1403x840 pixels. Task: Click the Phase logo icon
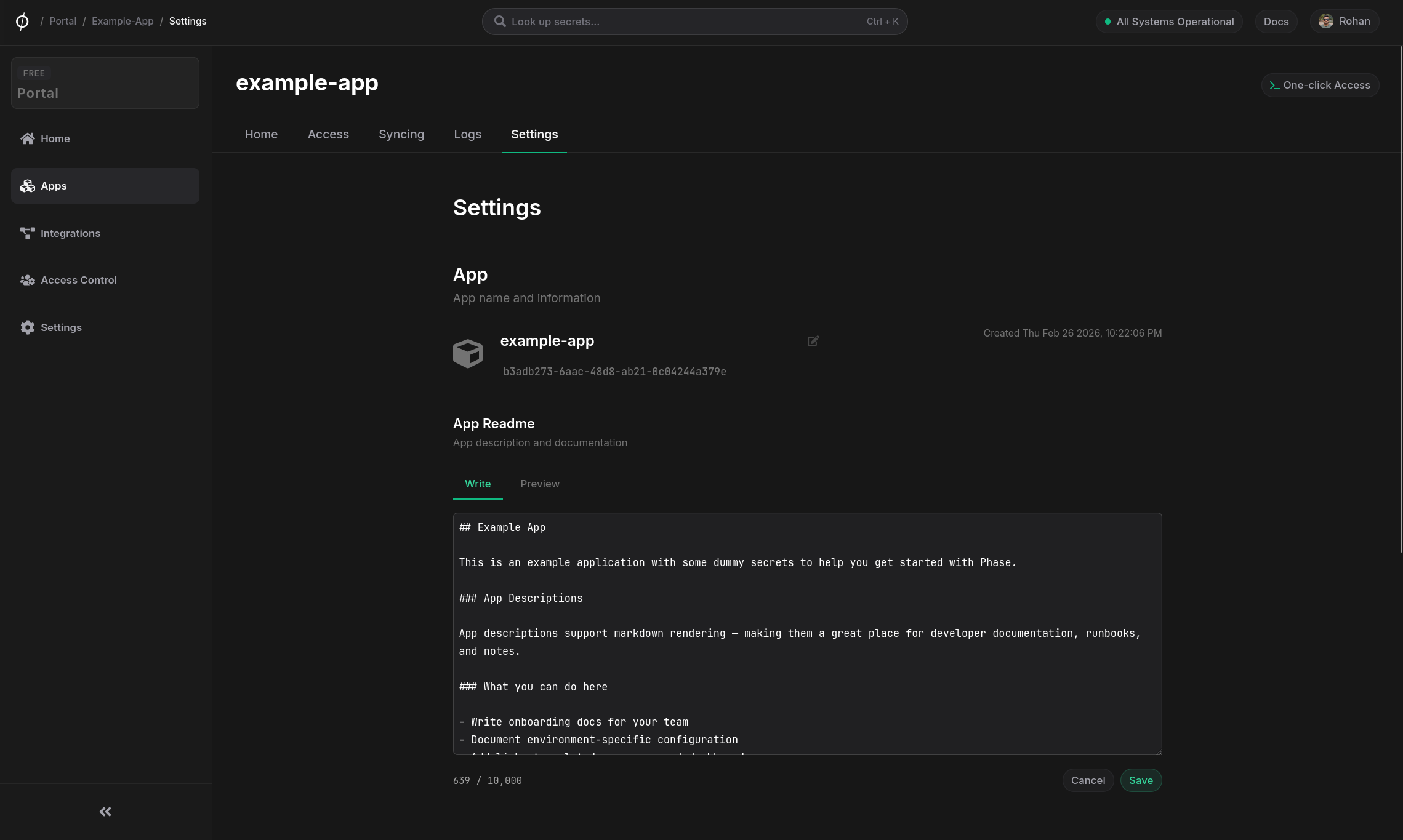tap(22, 21)
